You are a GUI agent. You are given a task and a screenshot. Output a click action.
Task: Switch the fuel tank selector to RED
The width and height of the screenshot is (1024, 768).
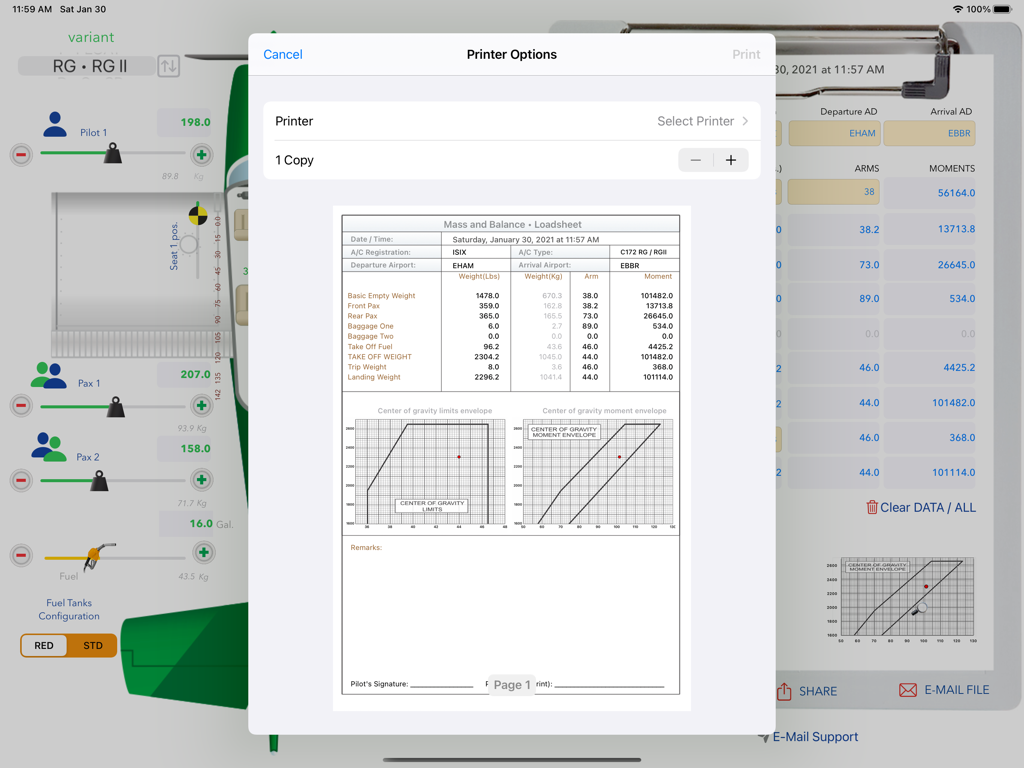click(x=43, y=645)
